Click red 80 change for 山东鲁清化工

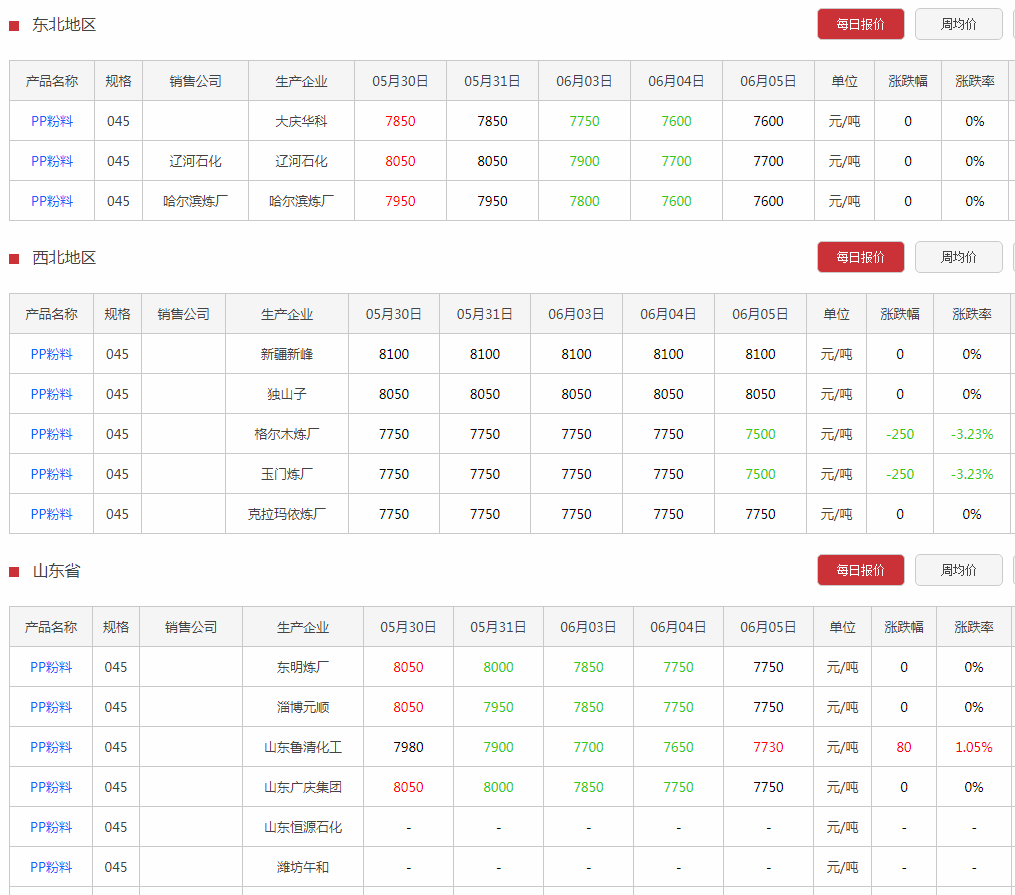(x=904, y=747)
